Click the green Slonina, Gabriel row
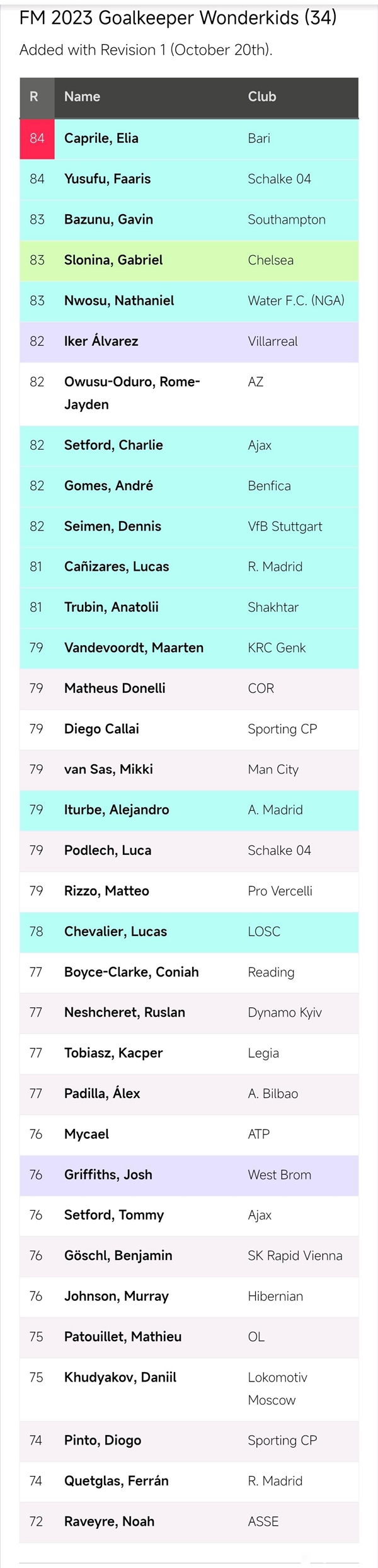 [x=189, y=260]
